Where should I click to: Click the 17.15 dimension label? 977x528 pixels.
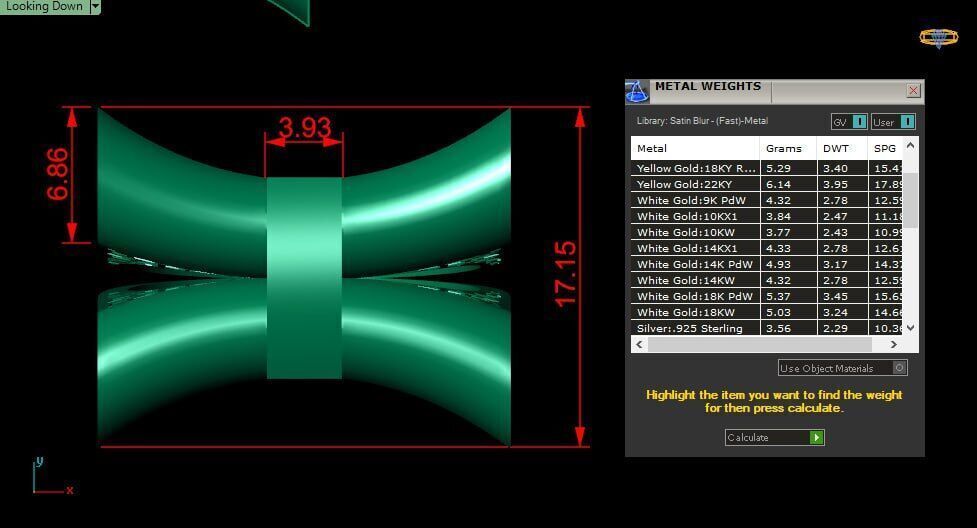point(566,274)
